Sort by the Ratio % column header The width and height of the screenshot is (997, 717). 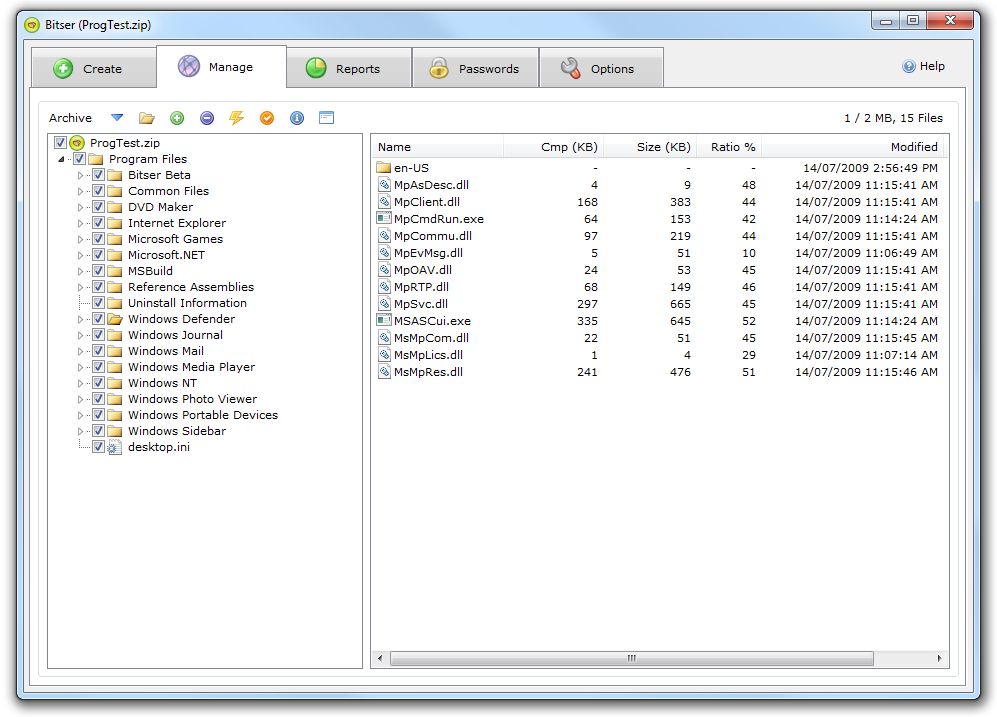(x=729, y=147)
